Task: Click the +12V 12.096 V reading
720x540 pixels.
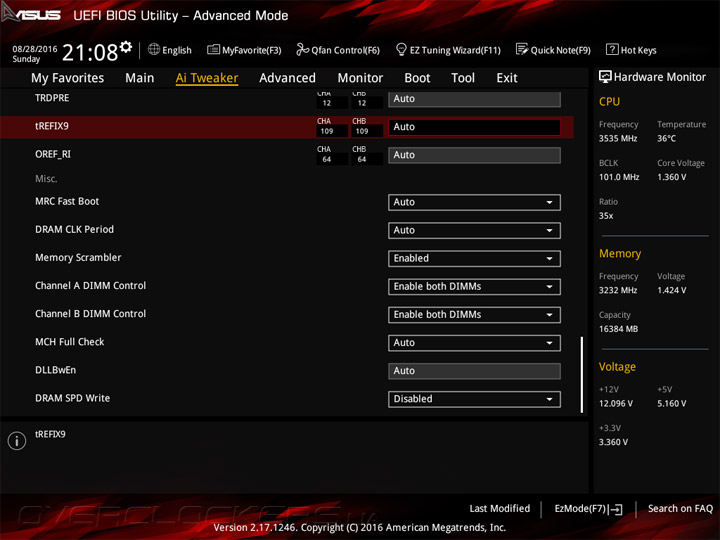Action: pos(616,404)
